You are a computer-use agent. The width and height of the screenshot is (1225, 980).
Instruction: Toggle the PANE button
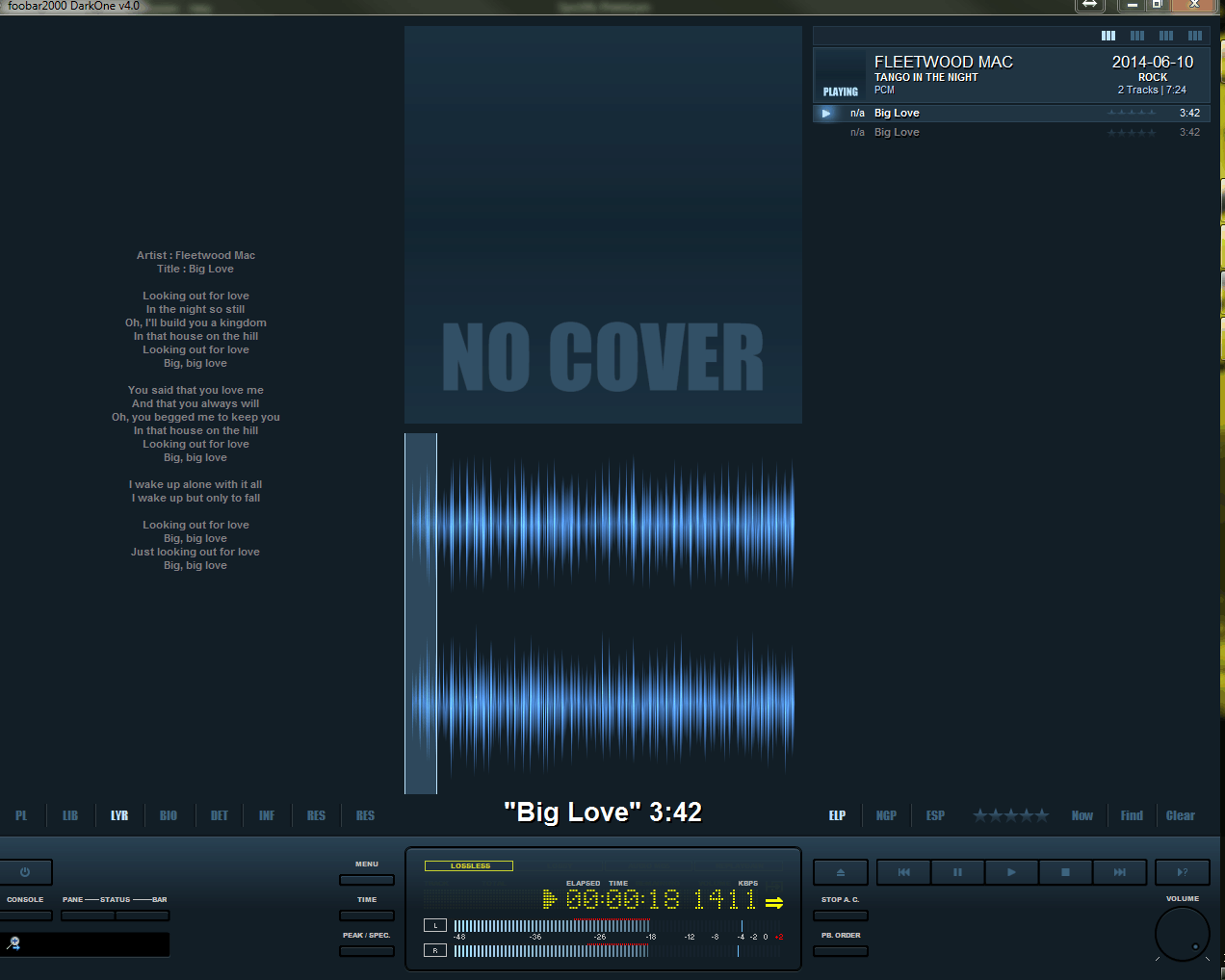coord(88,916)
